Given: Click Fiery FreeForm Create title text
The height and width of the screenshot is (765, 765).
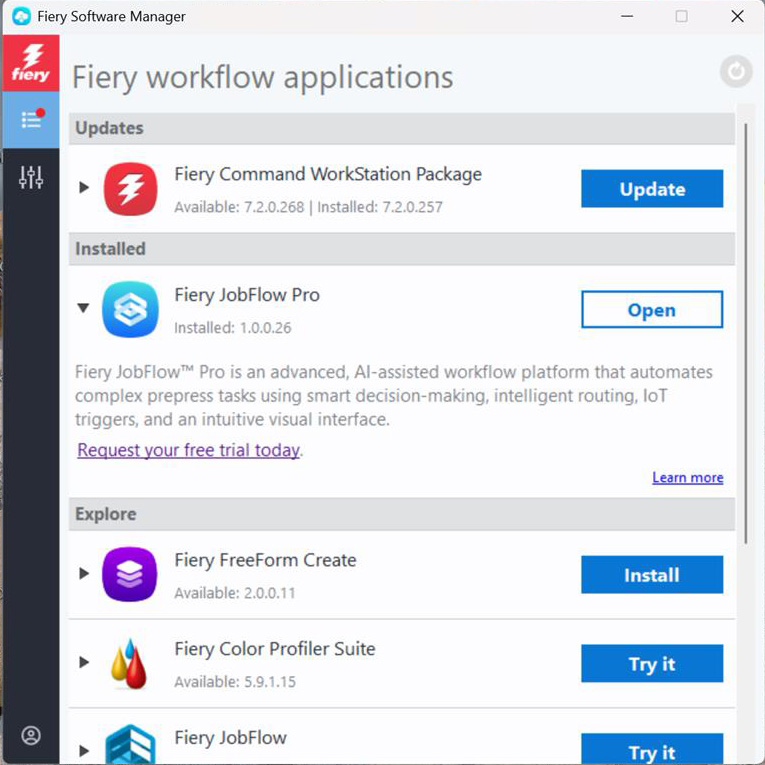Looking at the screenshot, I should coord(265,561).
